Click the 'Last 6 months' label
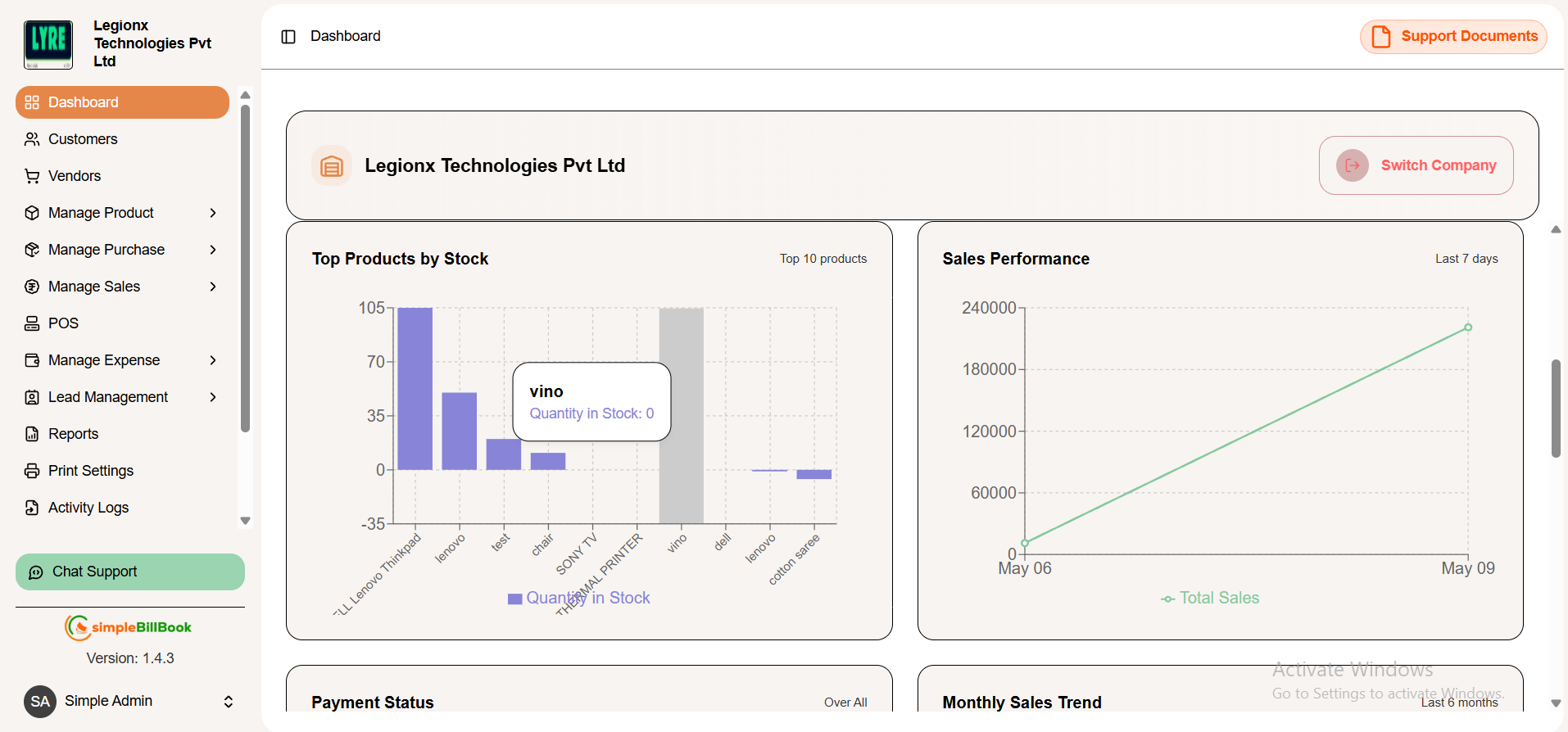 [1460, 703]
